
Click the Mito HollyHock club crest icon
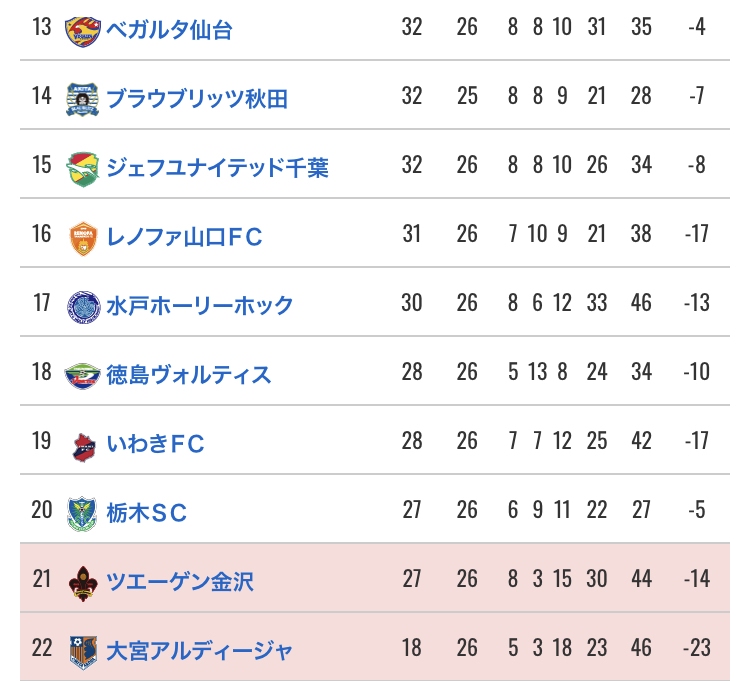pyautogui.click(x=83, y=306)
